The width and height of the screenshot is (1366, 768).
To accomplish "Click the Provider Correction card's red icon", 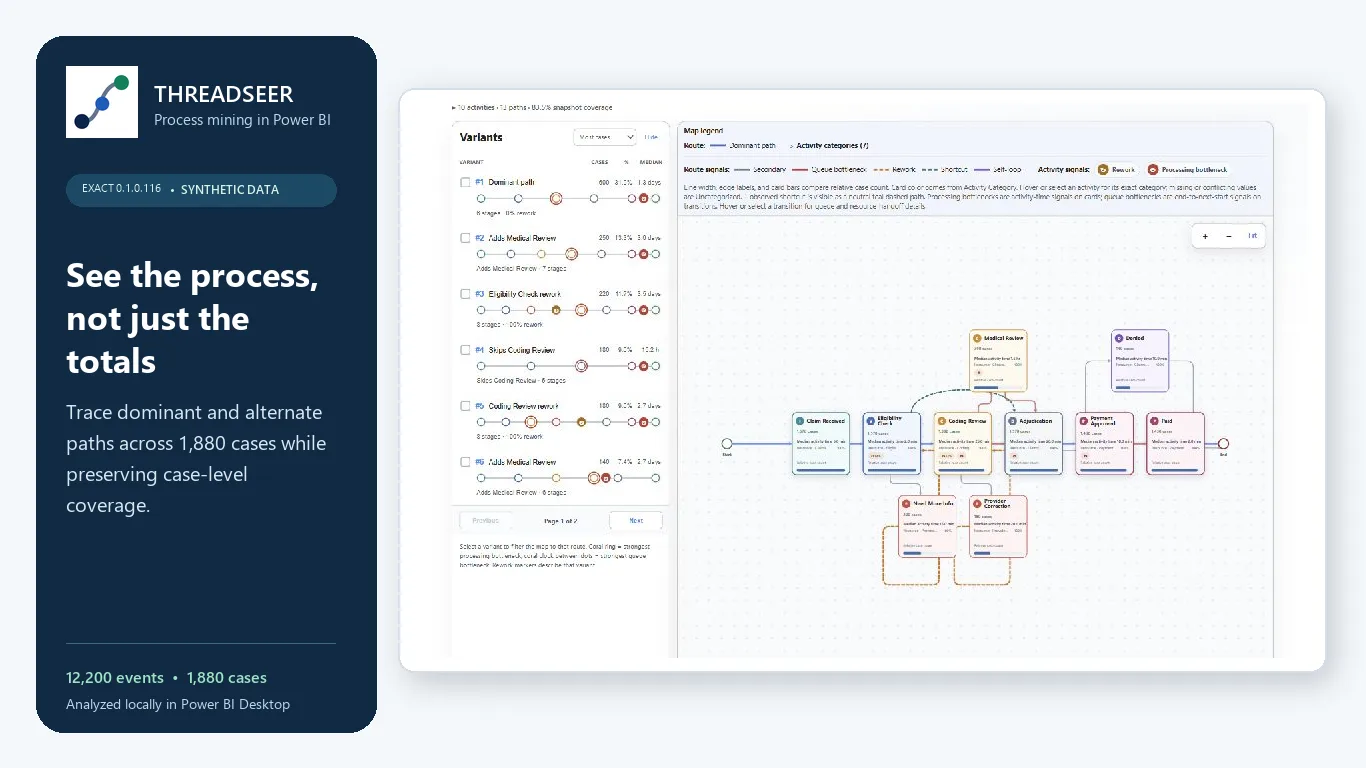I will tap(978, 503).
